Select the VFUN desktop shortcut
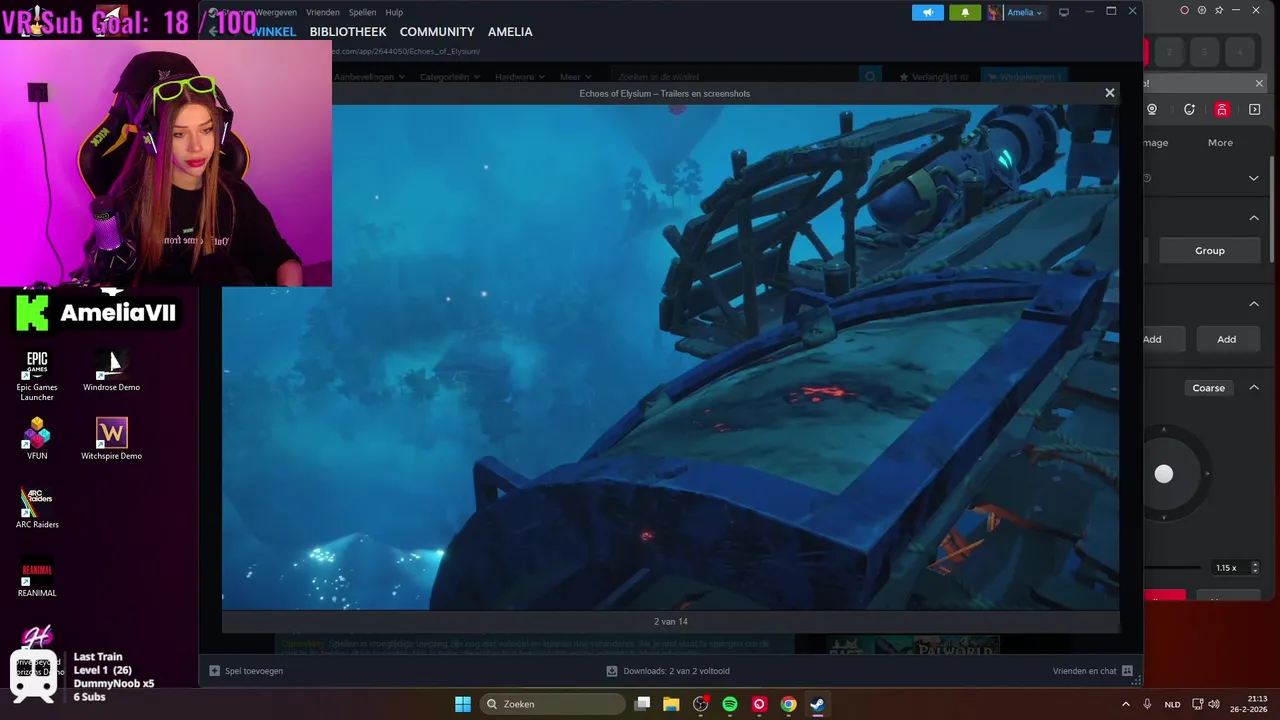 37,438
